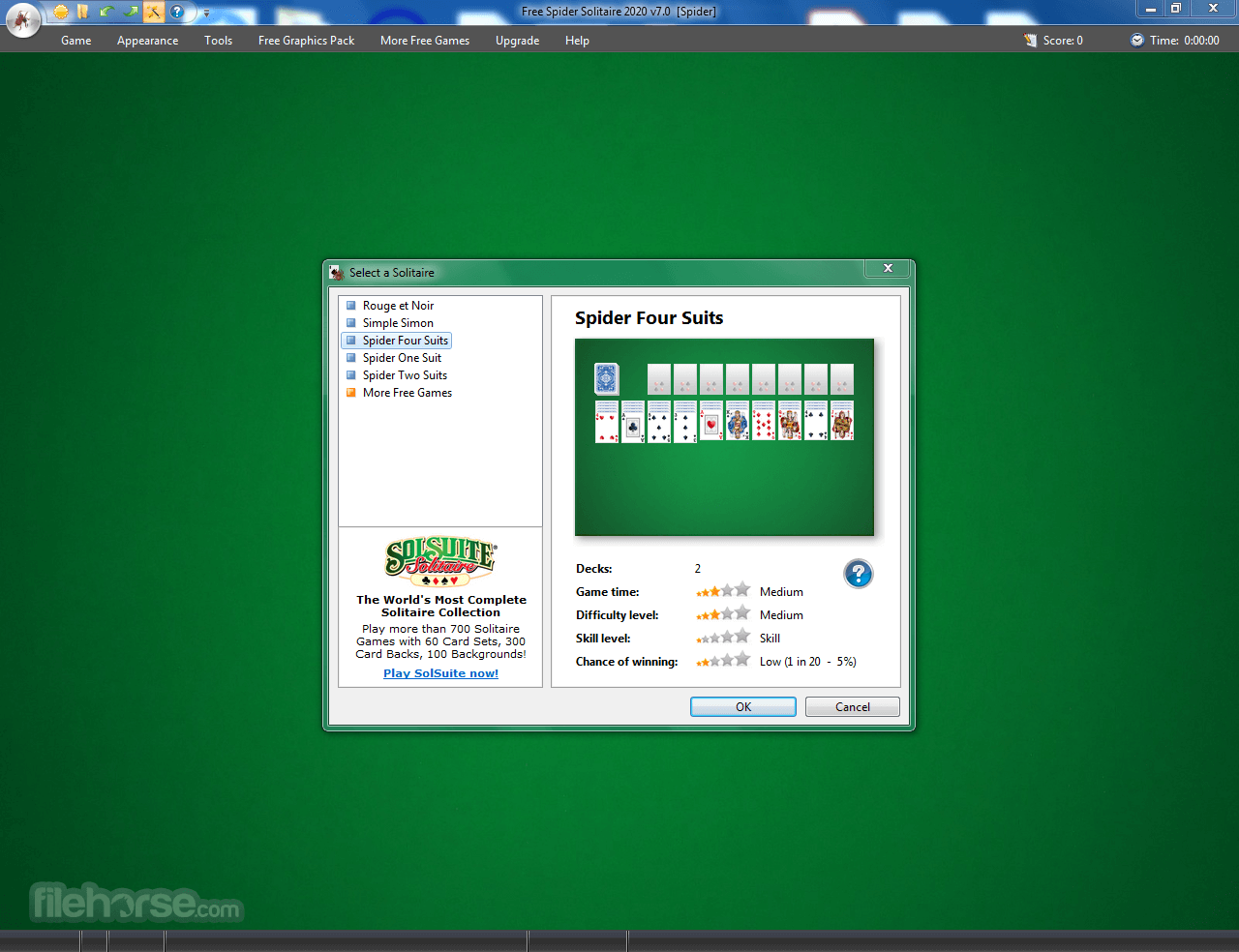Click the Spider Four Suits preview thumbnail
The image size is (1239, 952).
(724, 437)
